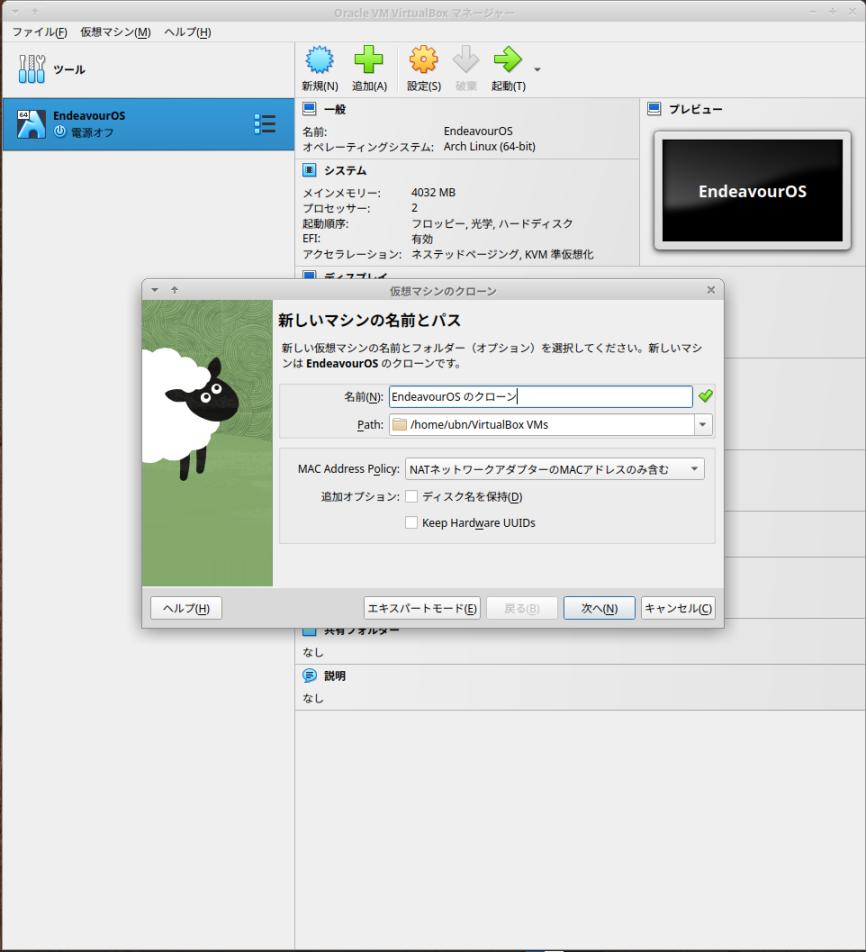Click clone dialog title bar menu arrow

pyautogui.click(x=155, y=290)
